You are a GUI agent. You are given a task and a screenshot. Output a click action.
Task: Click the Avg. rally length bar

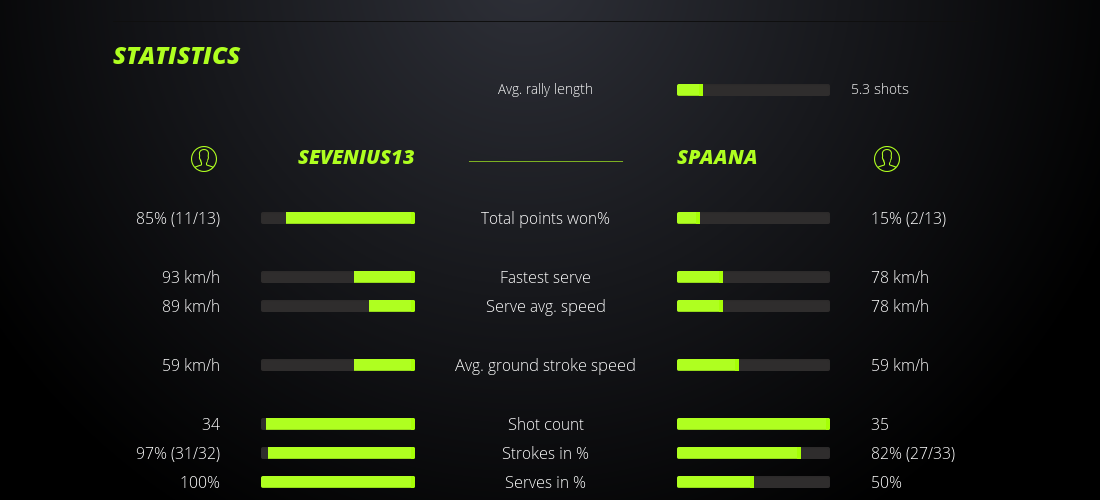click(x=753, y=90)
